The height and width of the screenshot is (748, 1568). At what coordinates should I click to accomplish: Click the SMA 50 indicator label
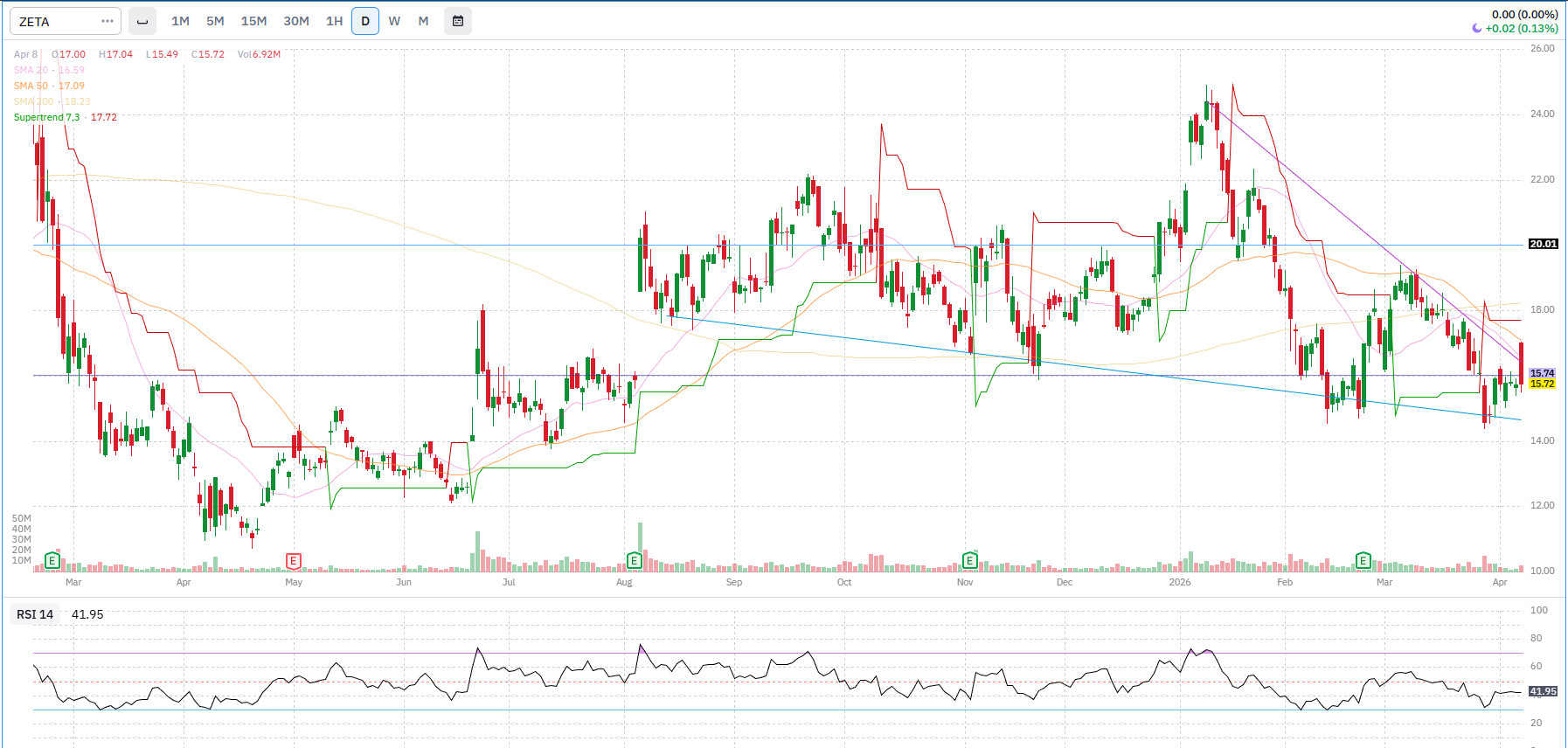pos(31,86)
